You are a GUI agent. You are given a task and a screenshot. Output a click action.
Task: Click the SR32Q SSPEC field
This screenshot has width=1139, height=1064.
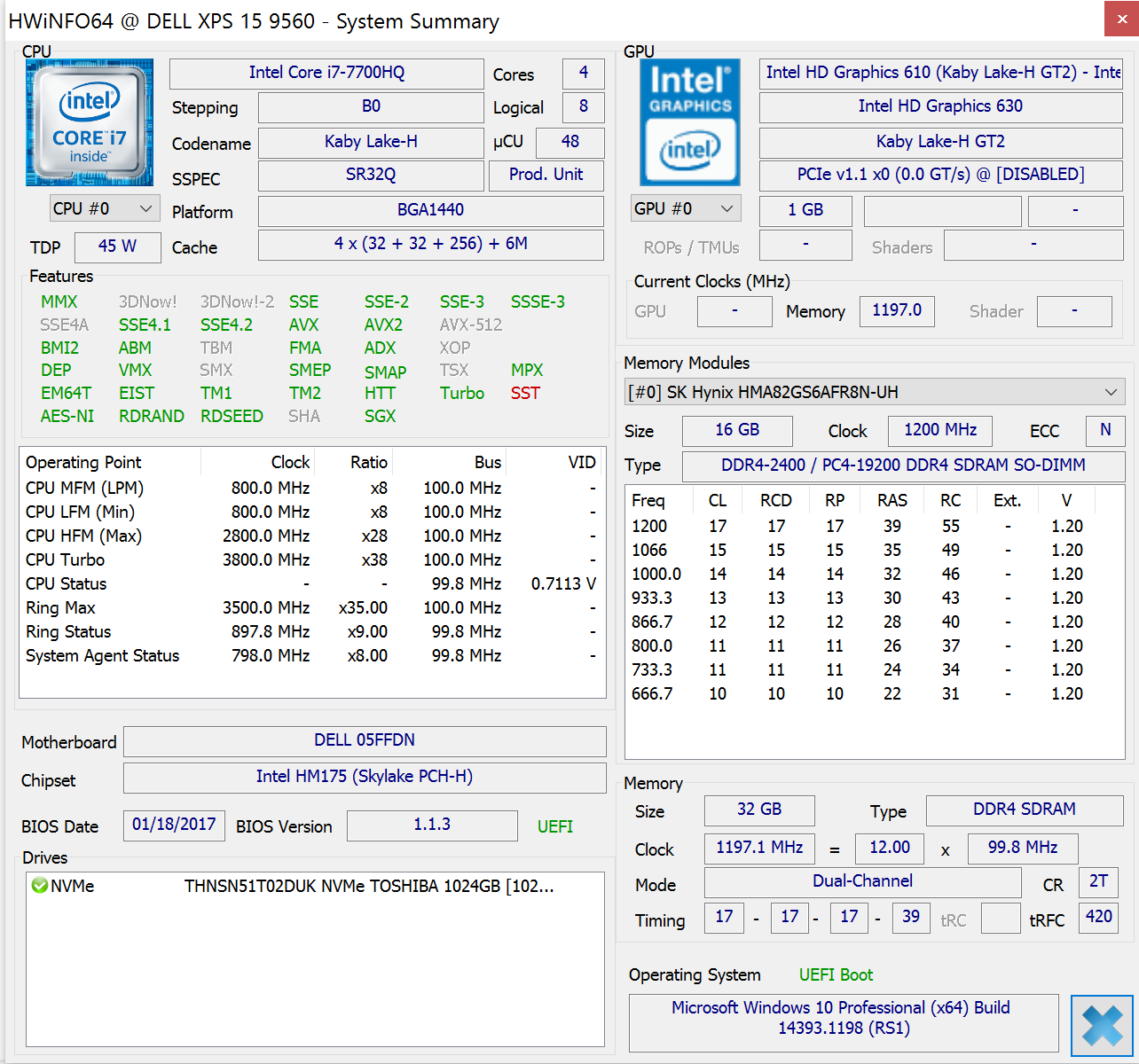(371, 175)
